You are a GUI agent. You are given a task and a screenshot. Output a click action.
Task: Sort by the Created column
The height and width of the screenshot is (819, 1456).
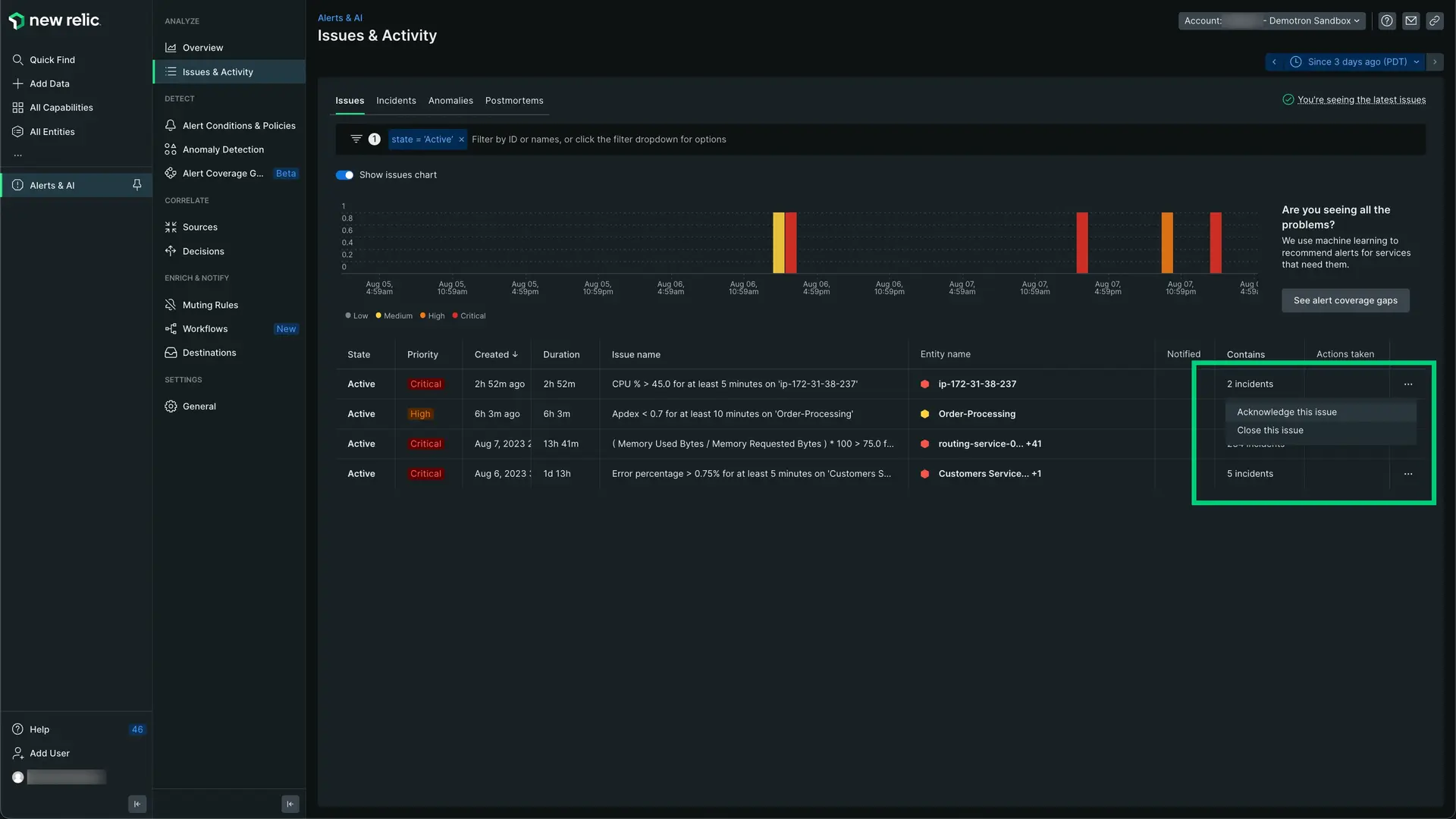pyautogui.click(x=496, y=355)
